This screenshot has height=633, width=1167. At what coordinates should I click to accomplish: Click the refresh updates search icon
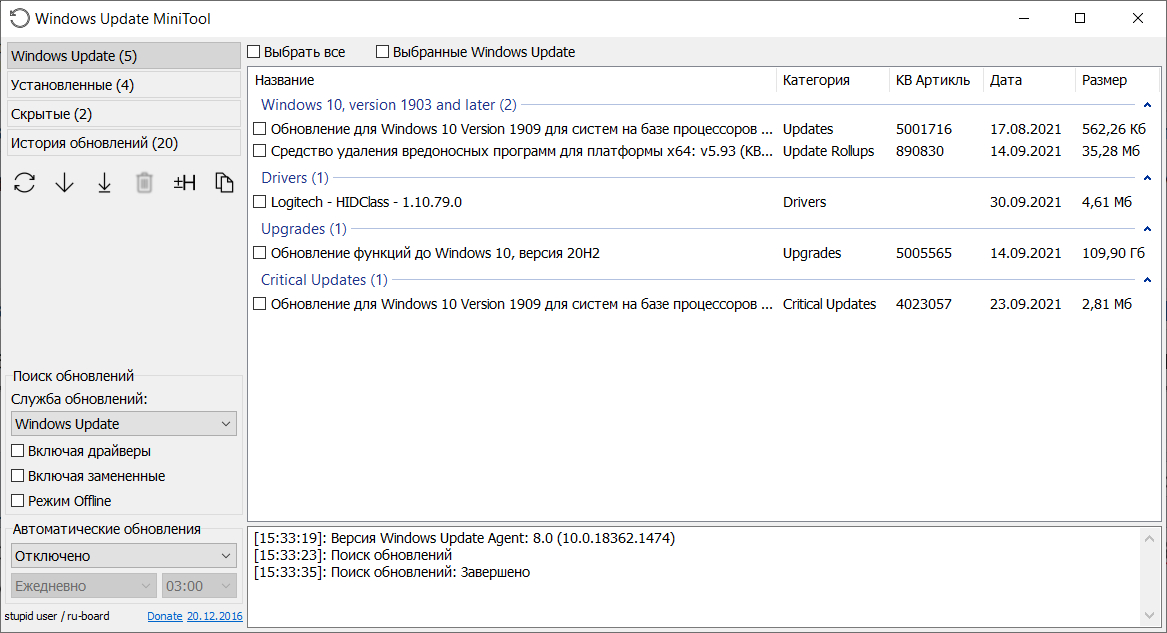point(25,183)
